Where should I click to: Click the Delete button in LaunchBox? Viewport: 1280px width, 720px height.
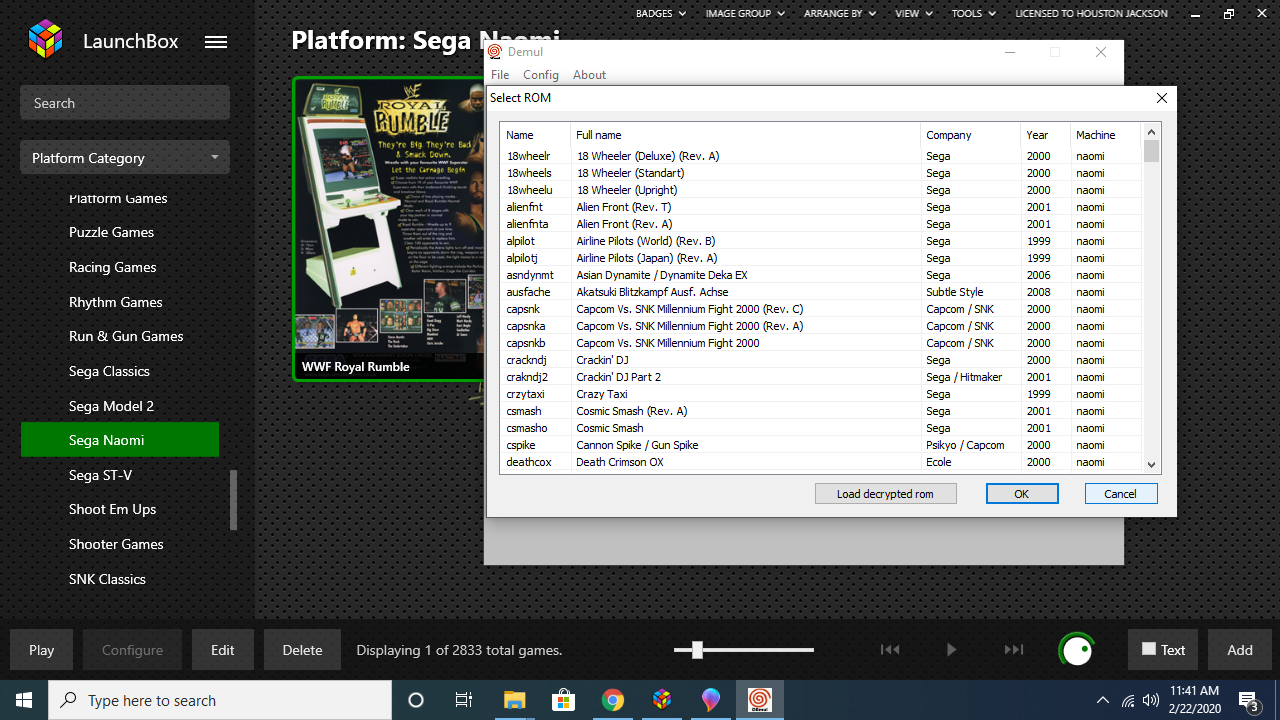(302, 650)
